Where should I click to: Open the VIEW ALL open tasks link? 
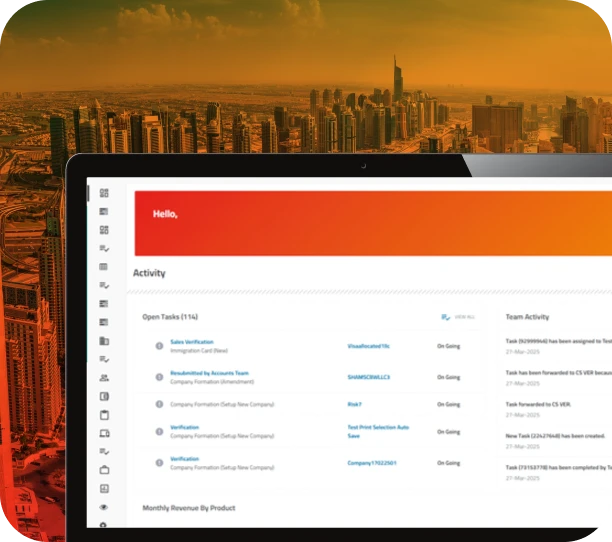(464, 317)
